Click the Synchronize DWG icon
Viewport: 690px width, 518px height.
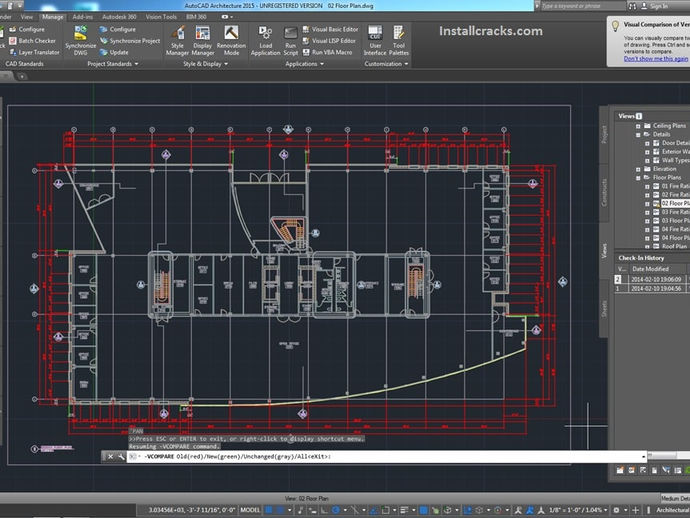coord(81,40)
